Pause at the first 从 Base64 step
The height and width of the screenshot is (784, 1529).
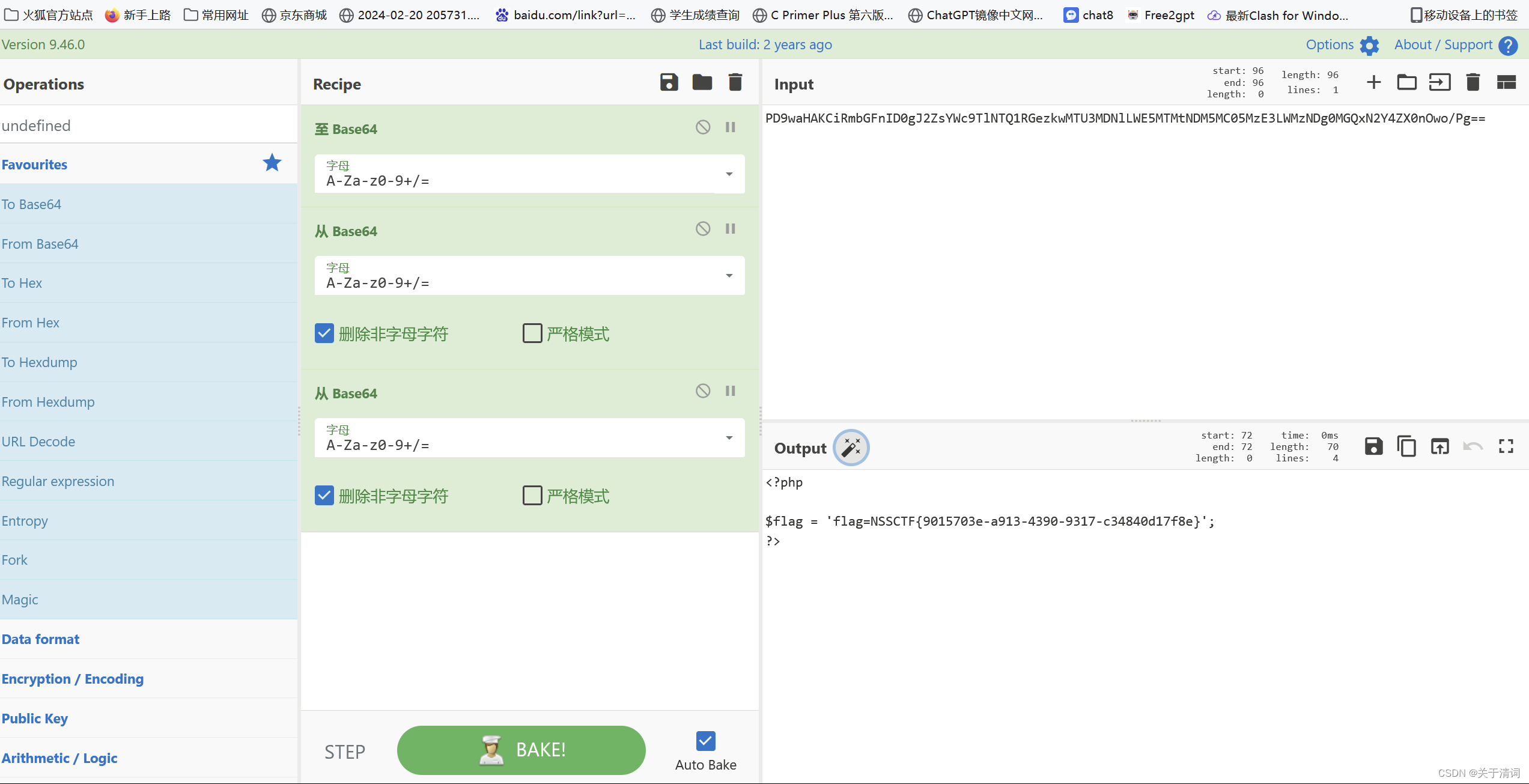click(730, 229)
